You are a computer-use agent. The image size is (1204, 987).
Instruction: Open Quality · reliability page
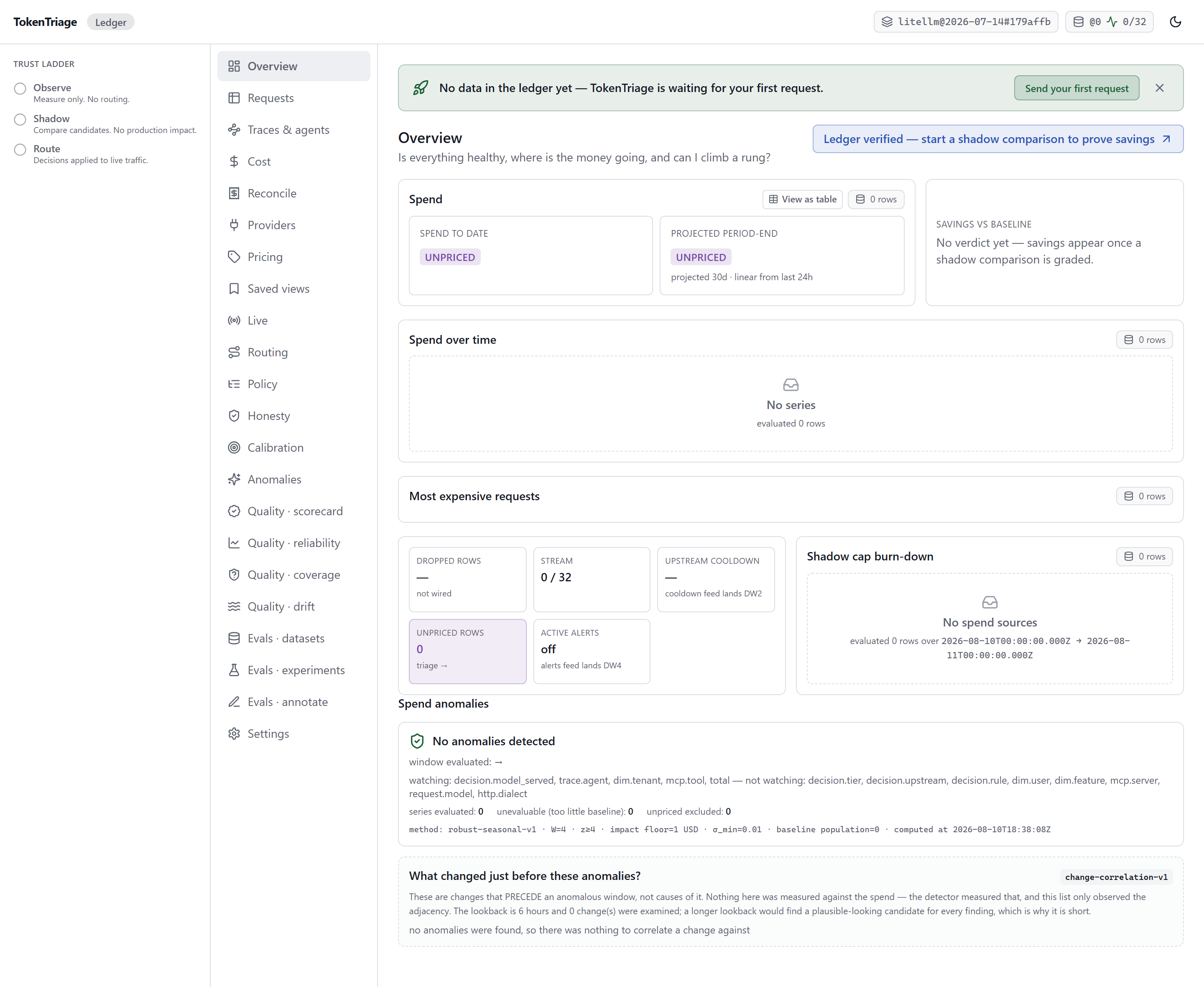(x=294, y=544)
